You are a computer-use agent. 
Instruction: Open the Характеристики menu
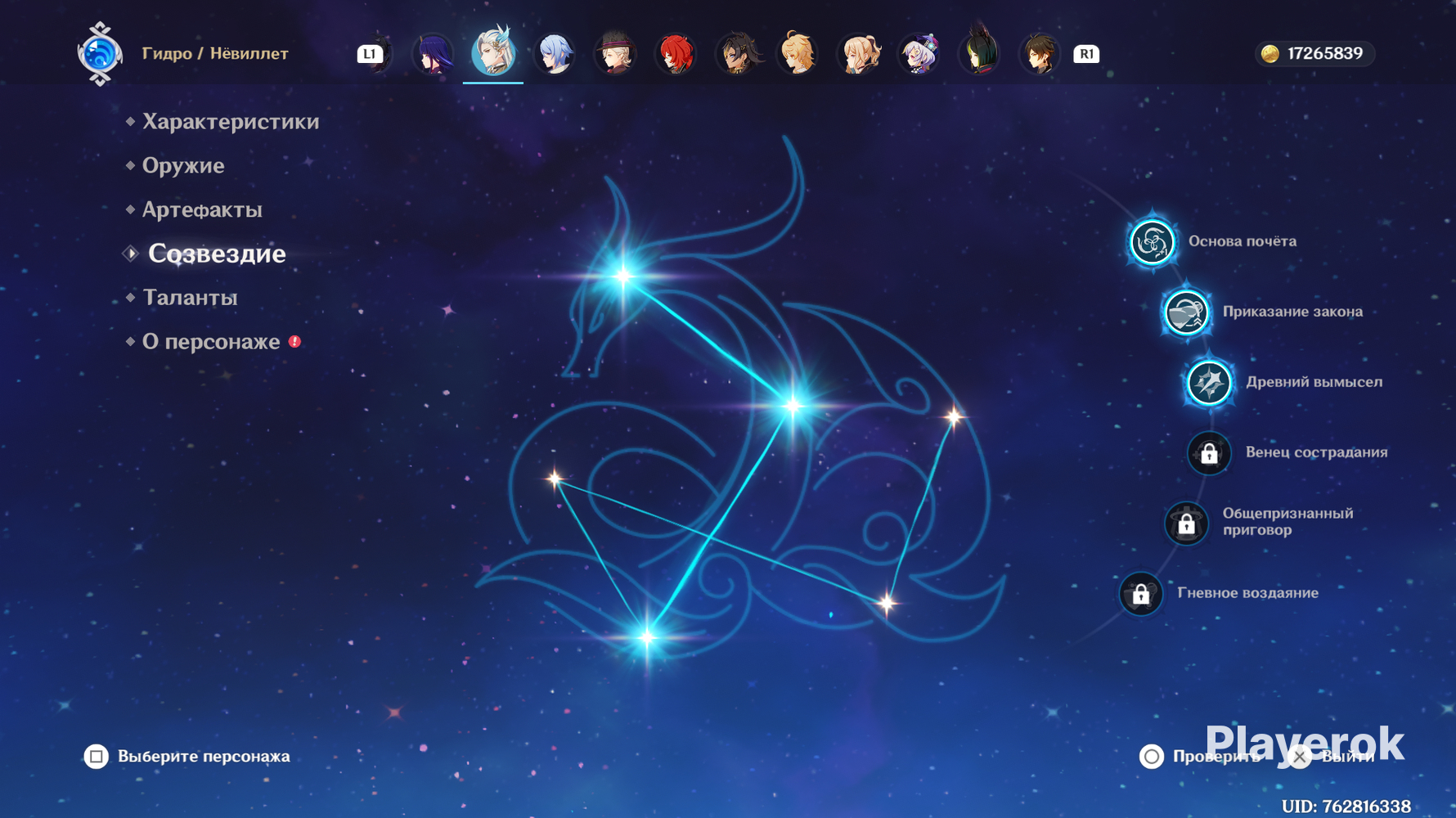(x=231, y=122)
